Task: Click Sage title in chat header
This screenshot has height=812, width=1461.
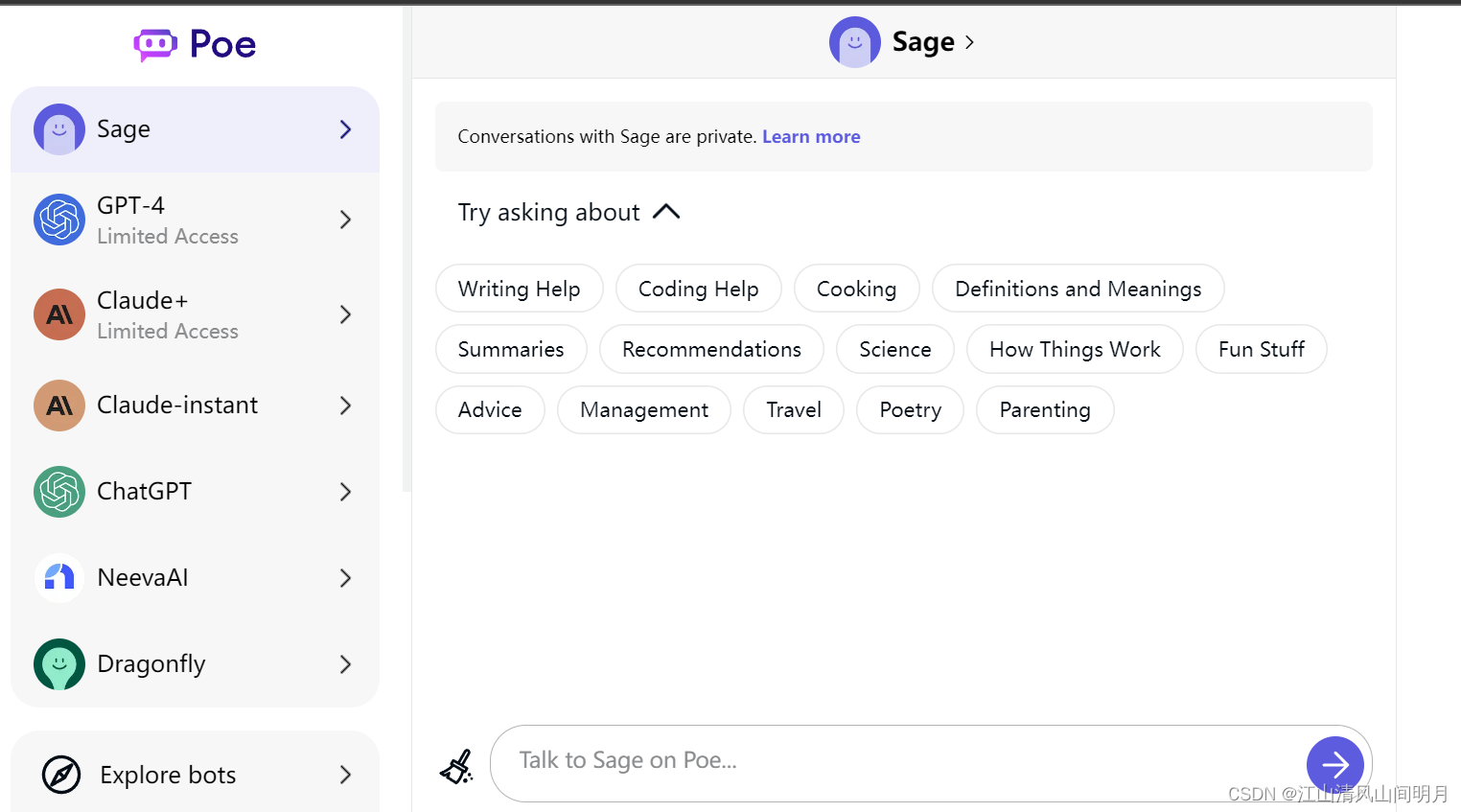Action: click(923, 42)
